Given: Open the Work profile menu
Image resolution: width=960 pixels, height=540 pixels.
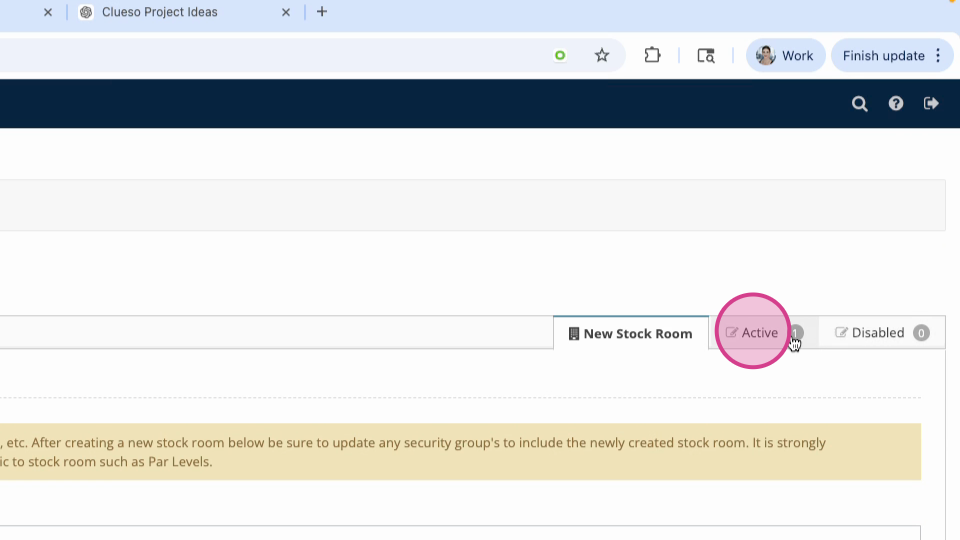Looking at the screenshot, I should tap(785, 56).
